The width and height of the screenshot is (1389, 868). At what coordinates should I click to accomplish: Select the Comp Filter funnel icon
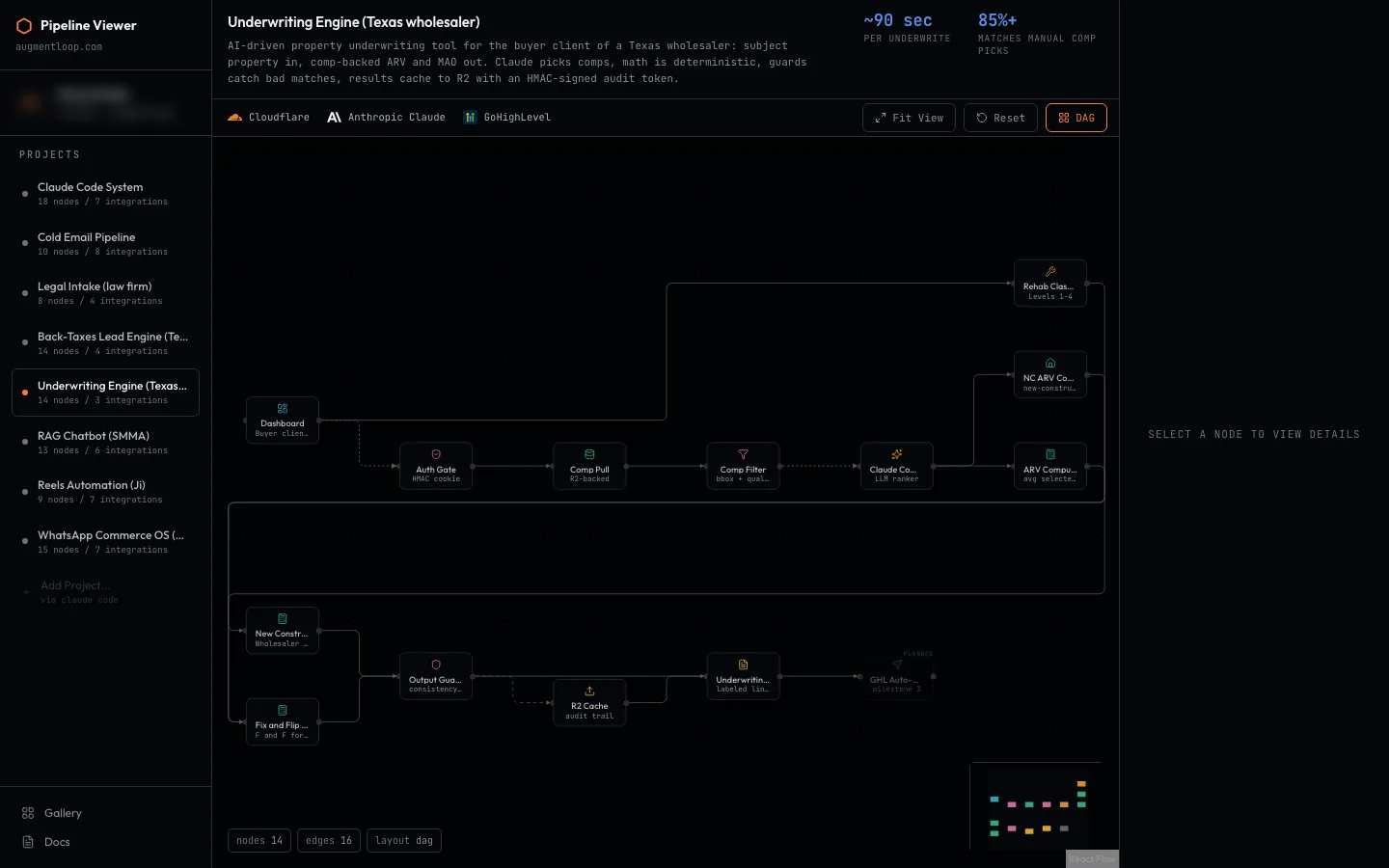pos(743,454)
